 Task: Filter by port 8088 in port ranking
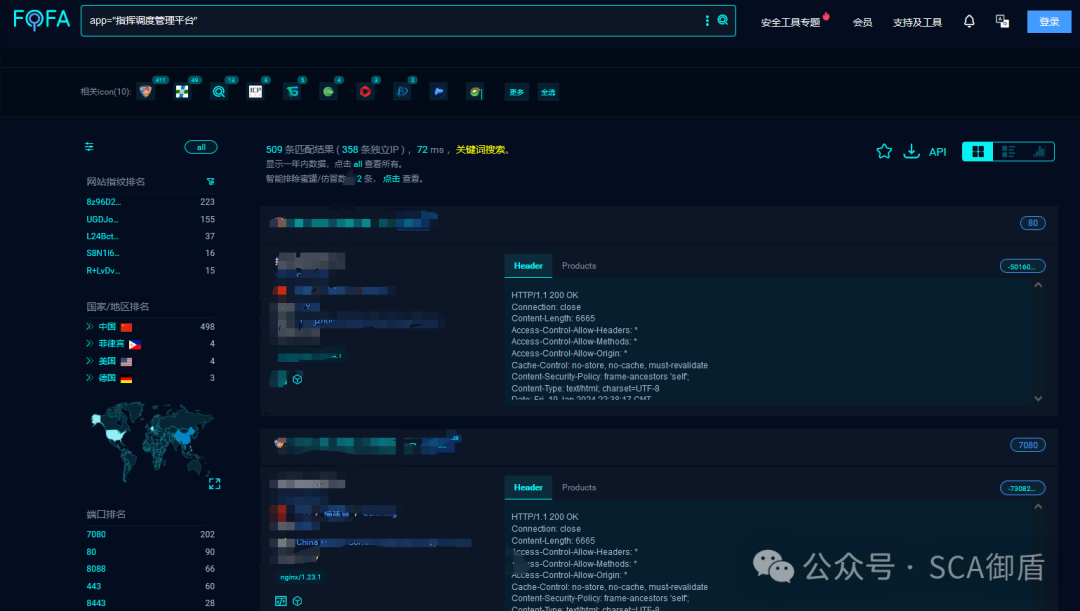click(x=96, y=569)
